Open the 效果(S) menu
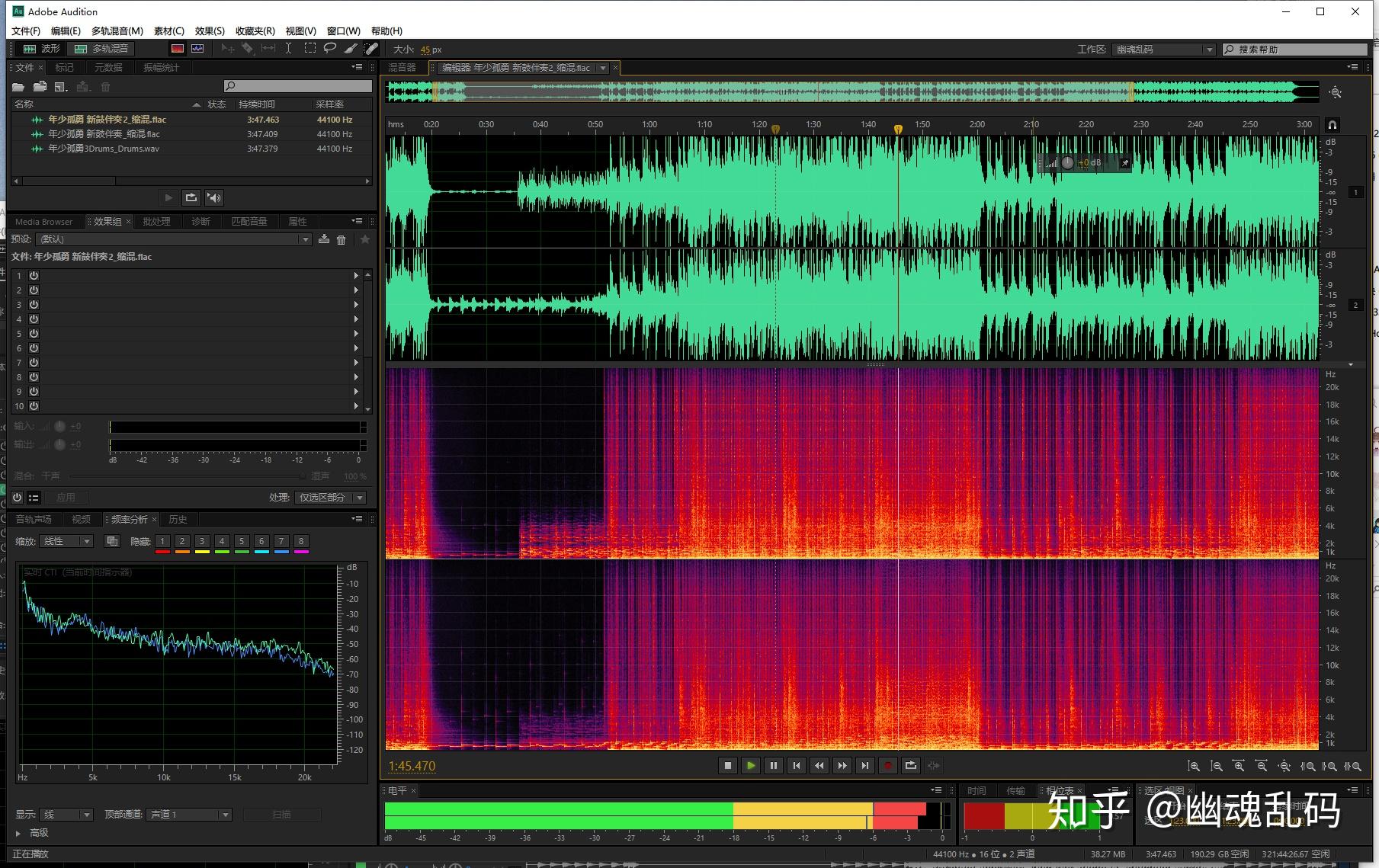The width and height of the screenshot is (1379, 868). click(x=210, y=31)
